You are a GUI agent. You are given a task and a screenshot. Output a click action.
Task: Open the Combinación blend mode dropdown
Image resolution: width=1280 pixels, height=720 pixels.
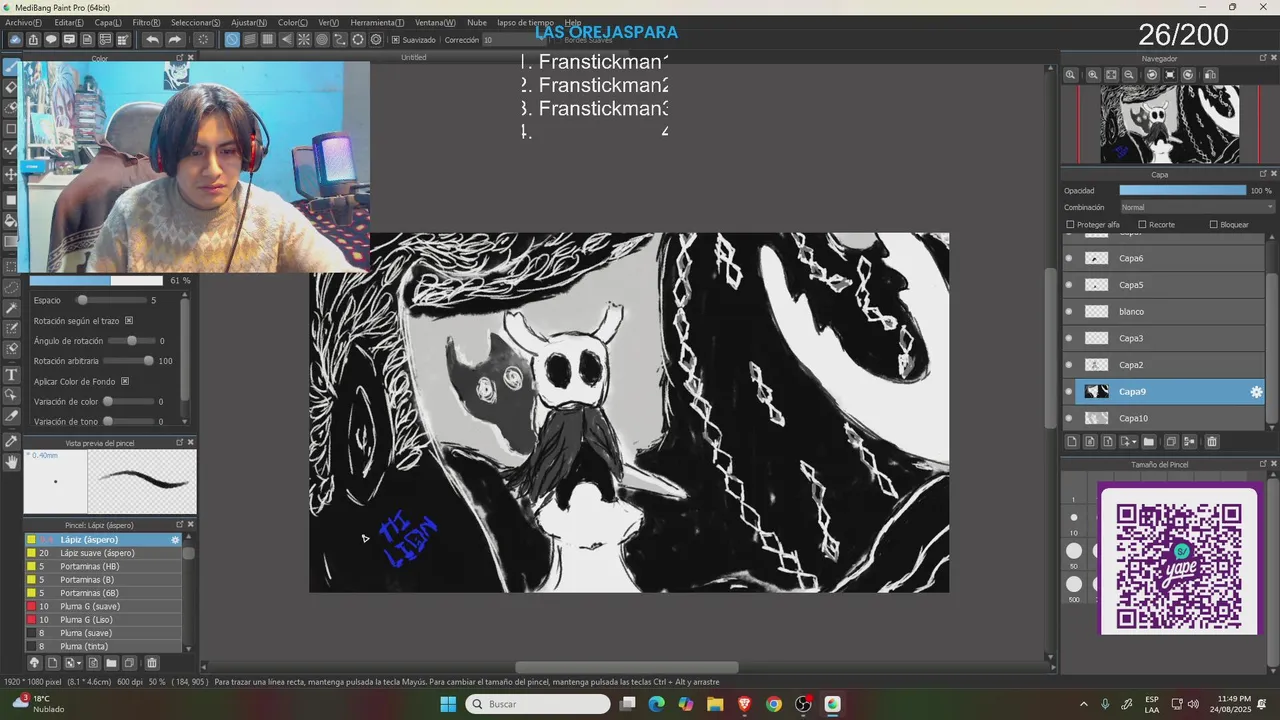coord(1196,207)
